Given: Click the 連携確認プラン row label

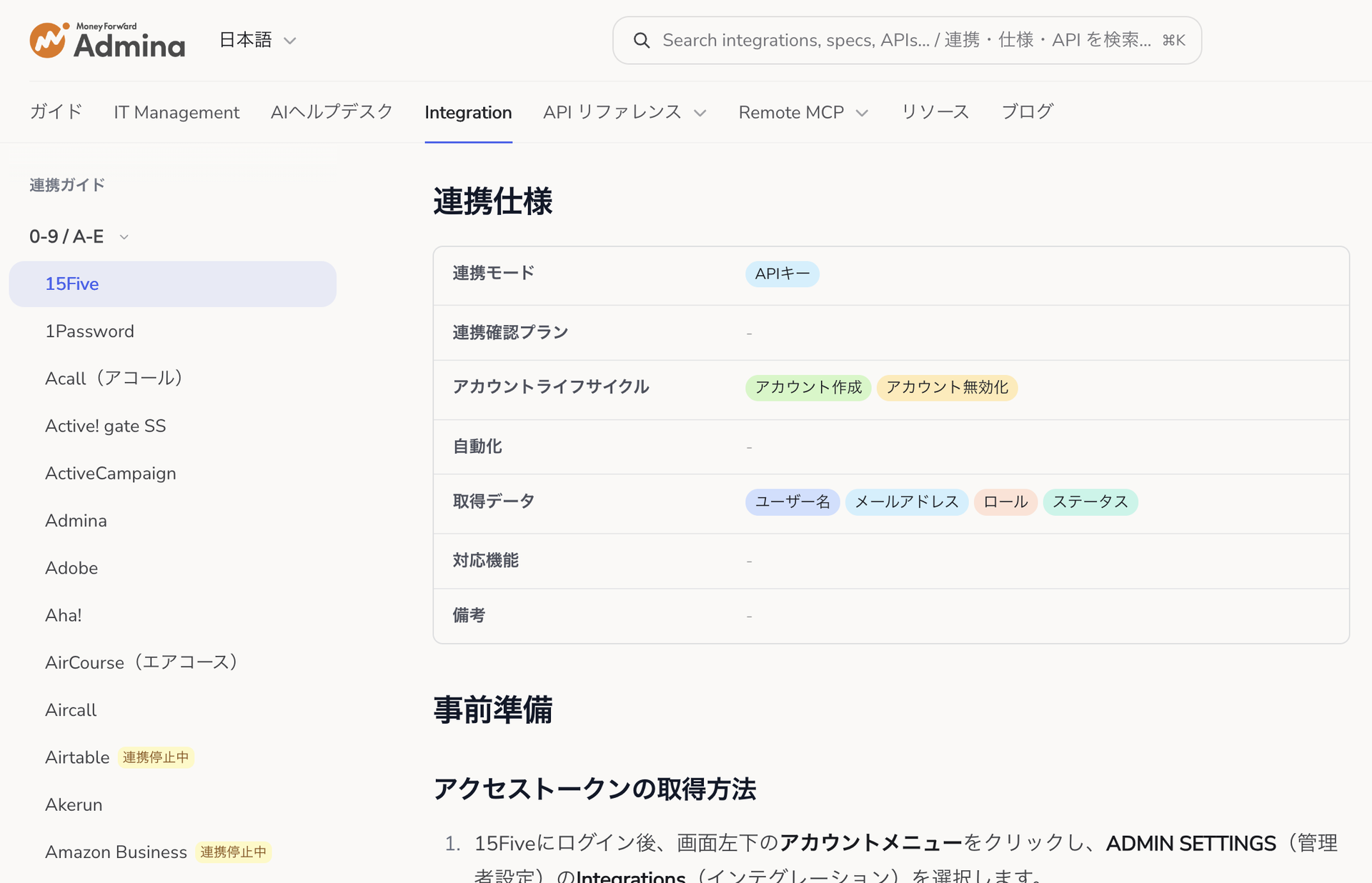Looking at the screenshot, I should [x=510, y=332].
